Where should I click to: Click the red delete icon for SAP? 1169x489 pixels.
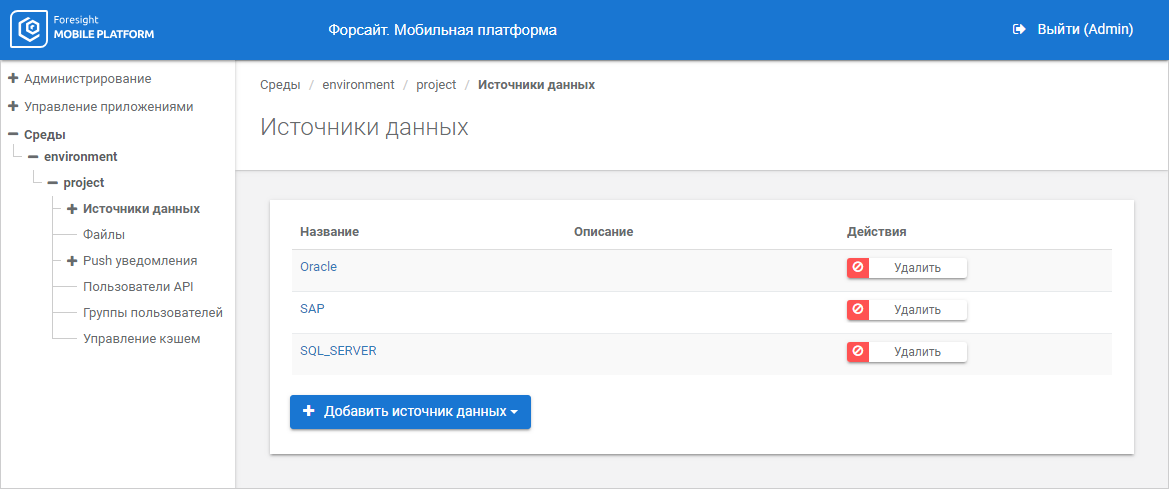click(858, 310)
